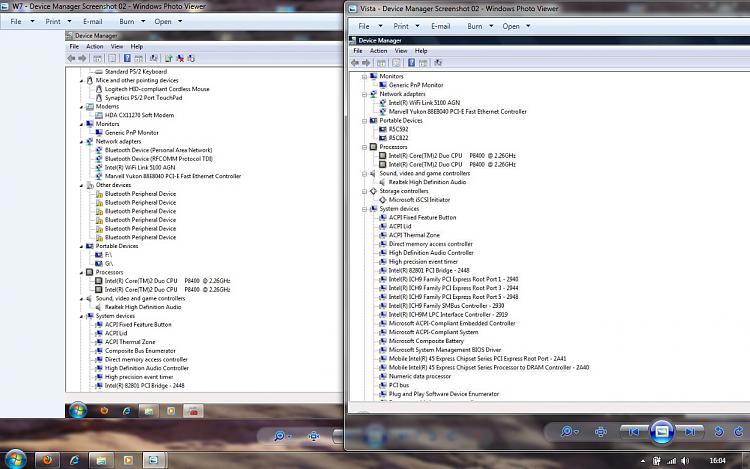Open Internet Explorer from the bottom main taskbar
This screenshot has height=469, width=750.
(74, 460)
